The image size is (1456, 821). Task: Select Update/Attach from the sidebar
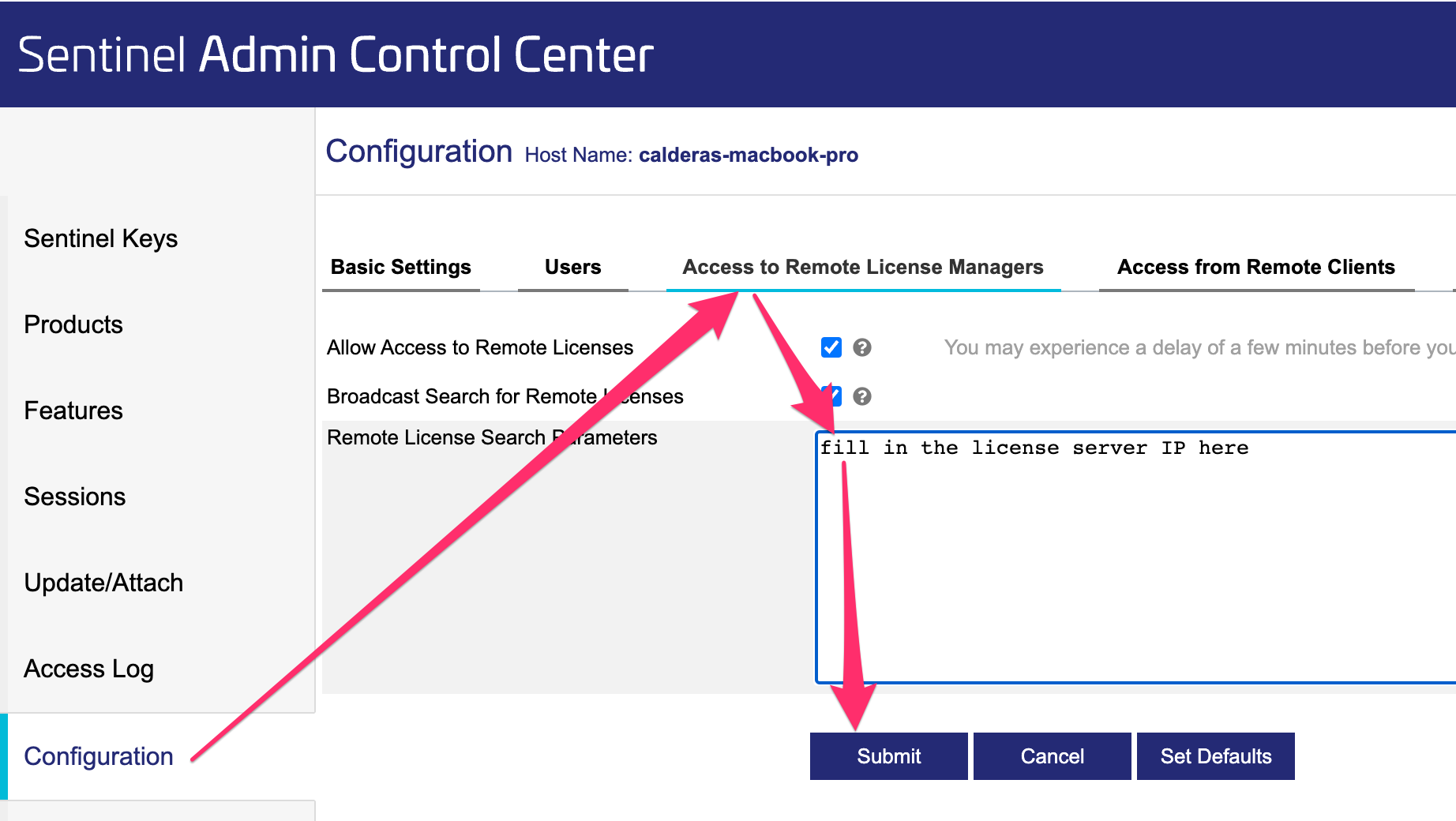pyautogui.click(x=103, y=583)
